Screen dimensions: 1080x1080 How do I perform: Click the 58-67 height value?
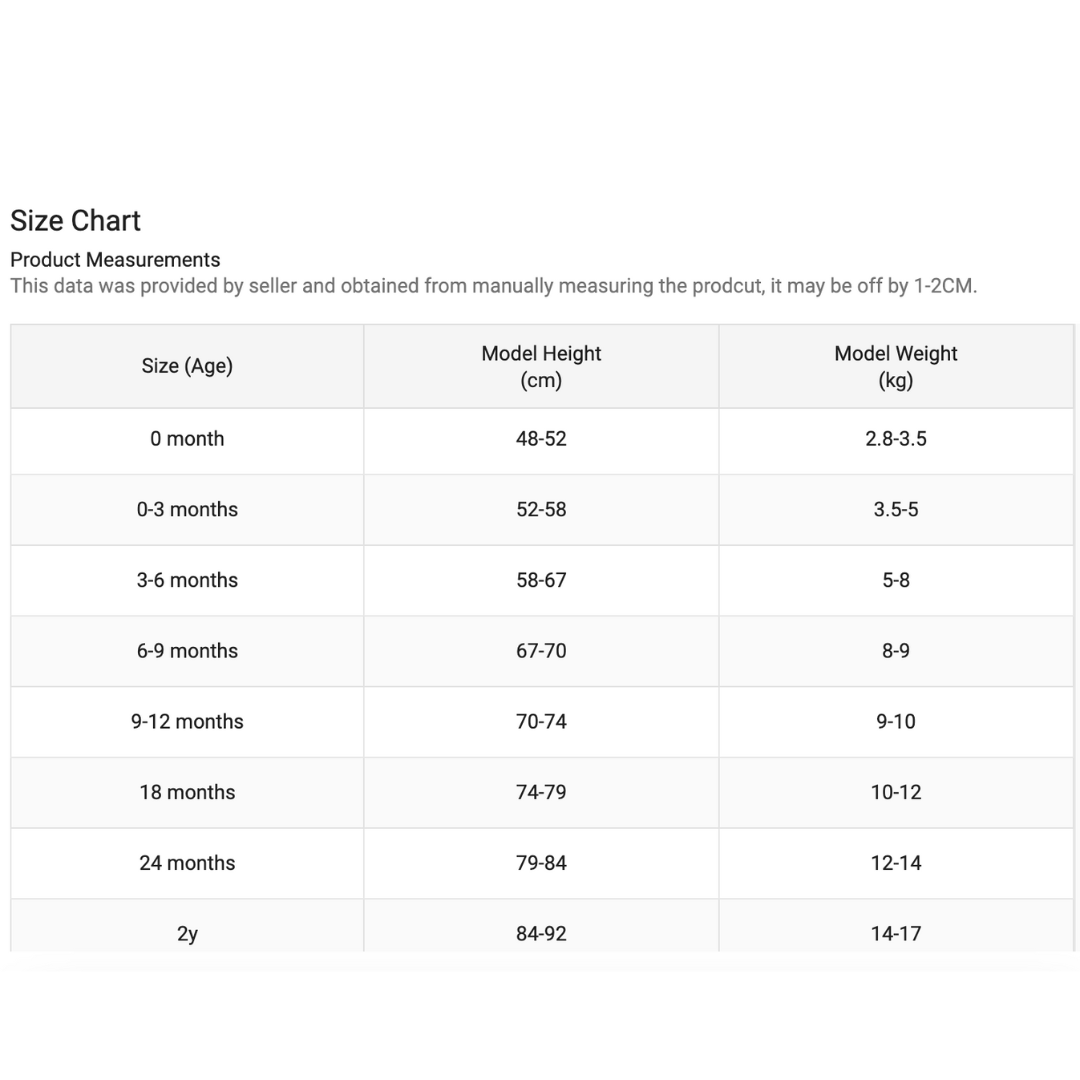(x=541, y=581)
